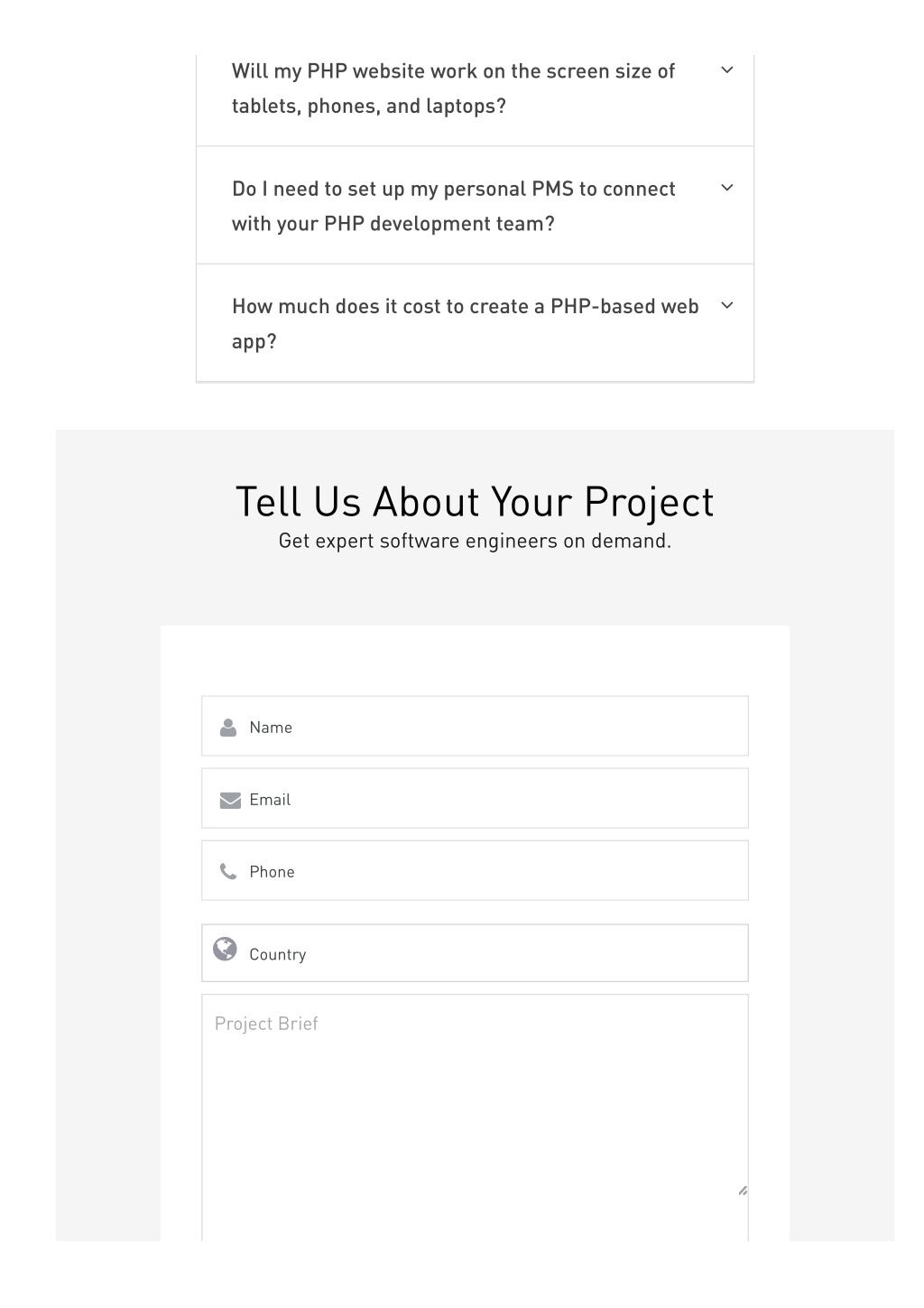Click inside the Project Brief text area
The image size is (924, 1308).
[x=475, y=1118]
